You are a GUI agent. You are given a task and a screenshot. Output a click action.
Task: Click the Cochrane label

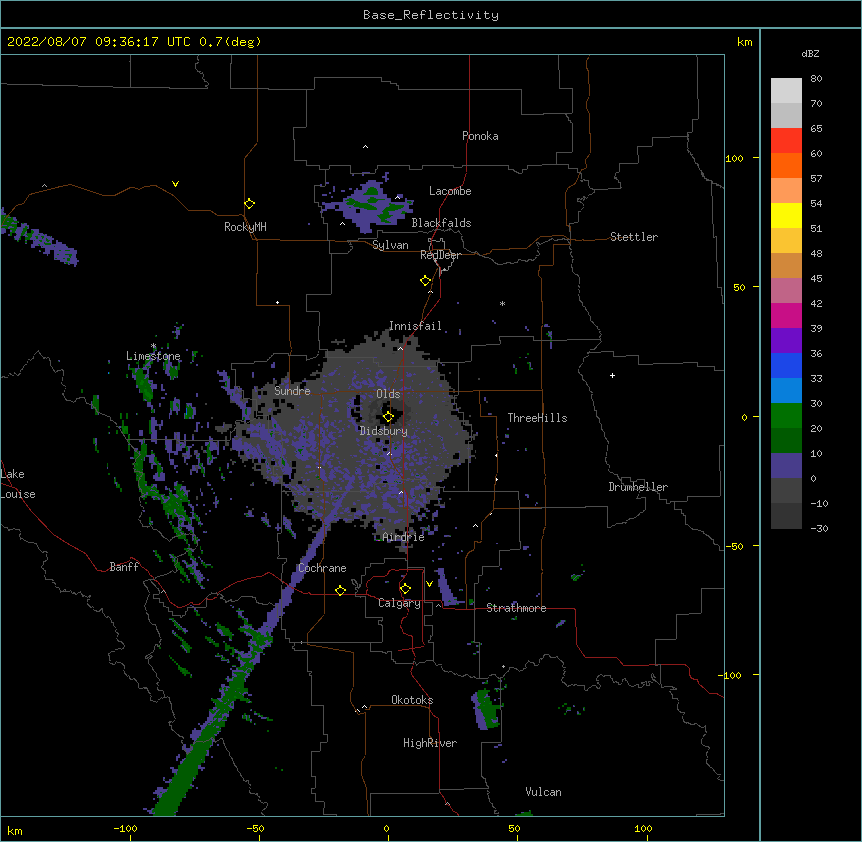(322, 568)
